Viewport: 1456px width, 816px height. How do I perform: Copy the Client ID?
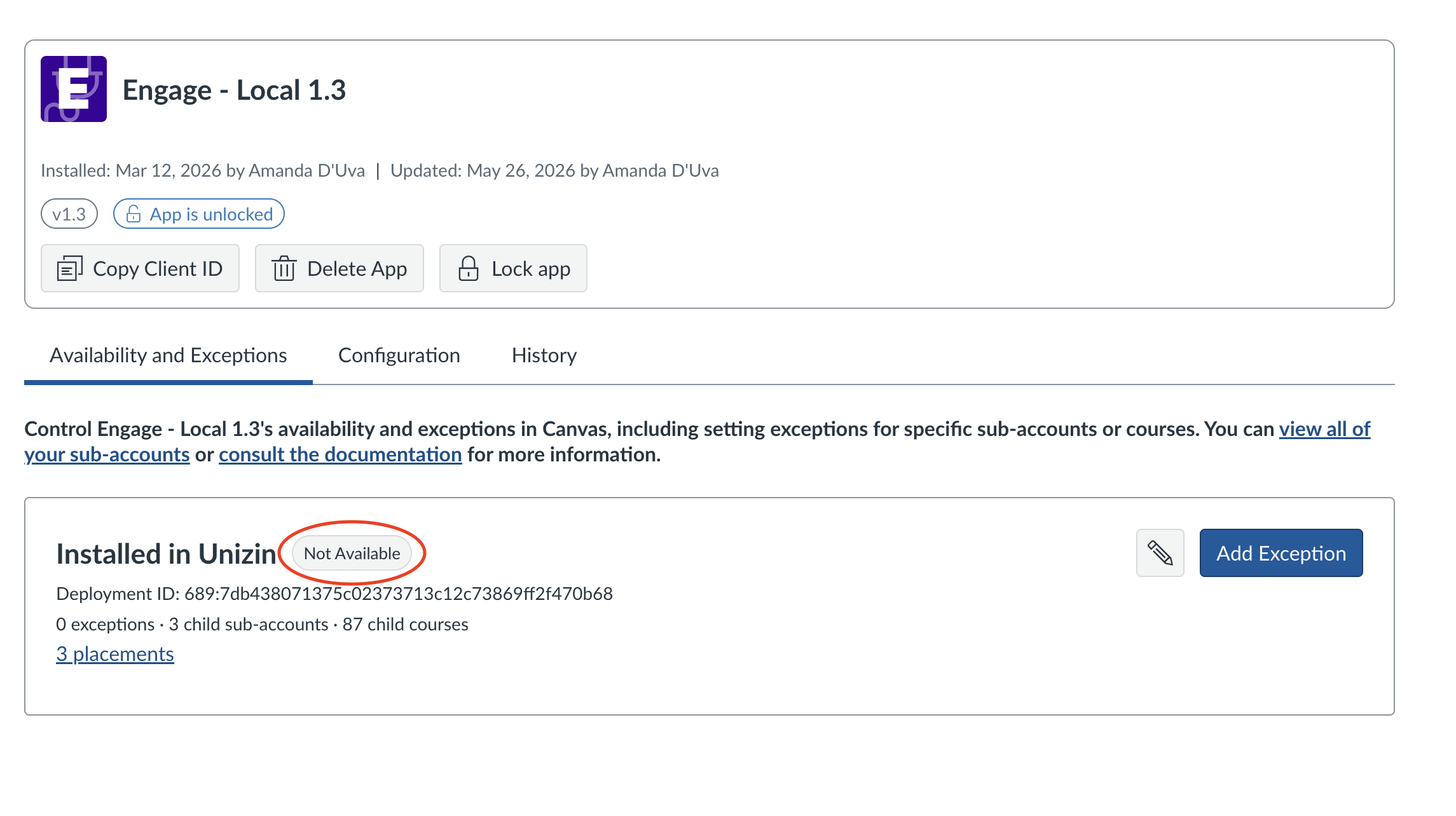(140, 269)
